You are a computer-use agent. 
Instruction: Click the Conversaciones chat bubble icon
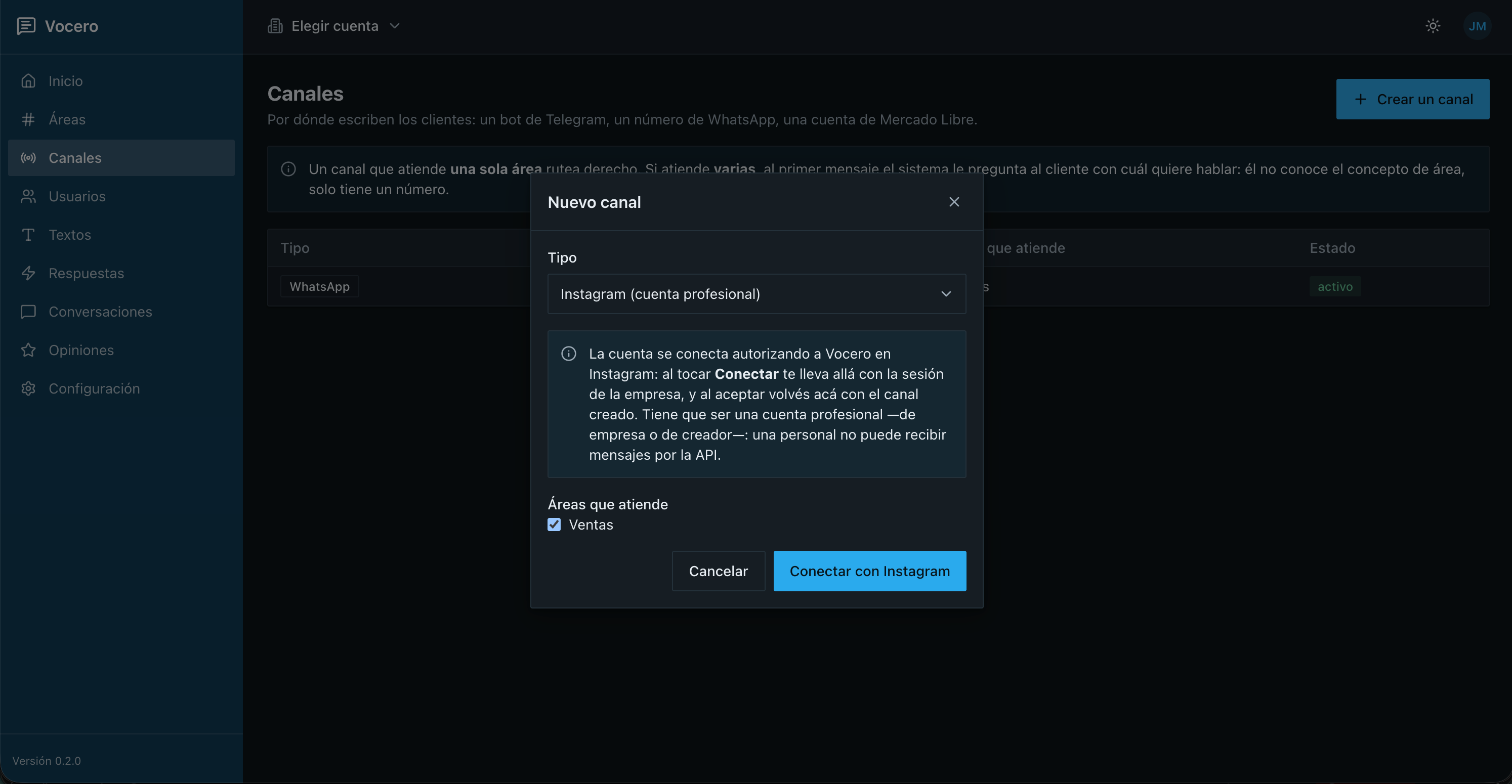coord(28,312)
